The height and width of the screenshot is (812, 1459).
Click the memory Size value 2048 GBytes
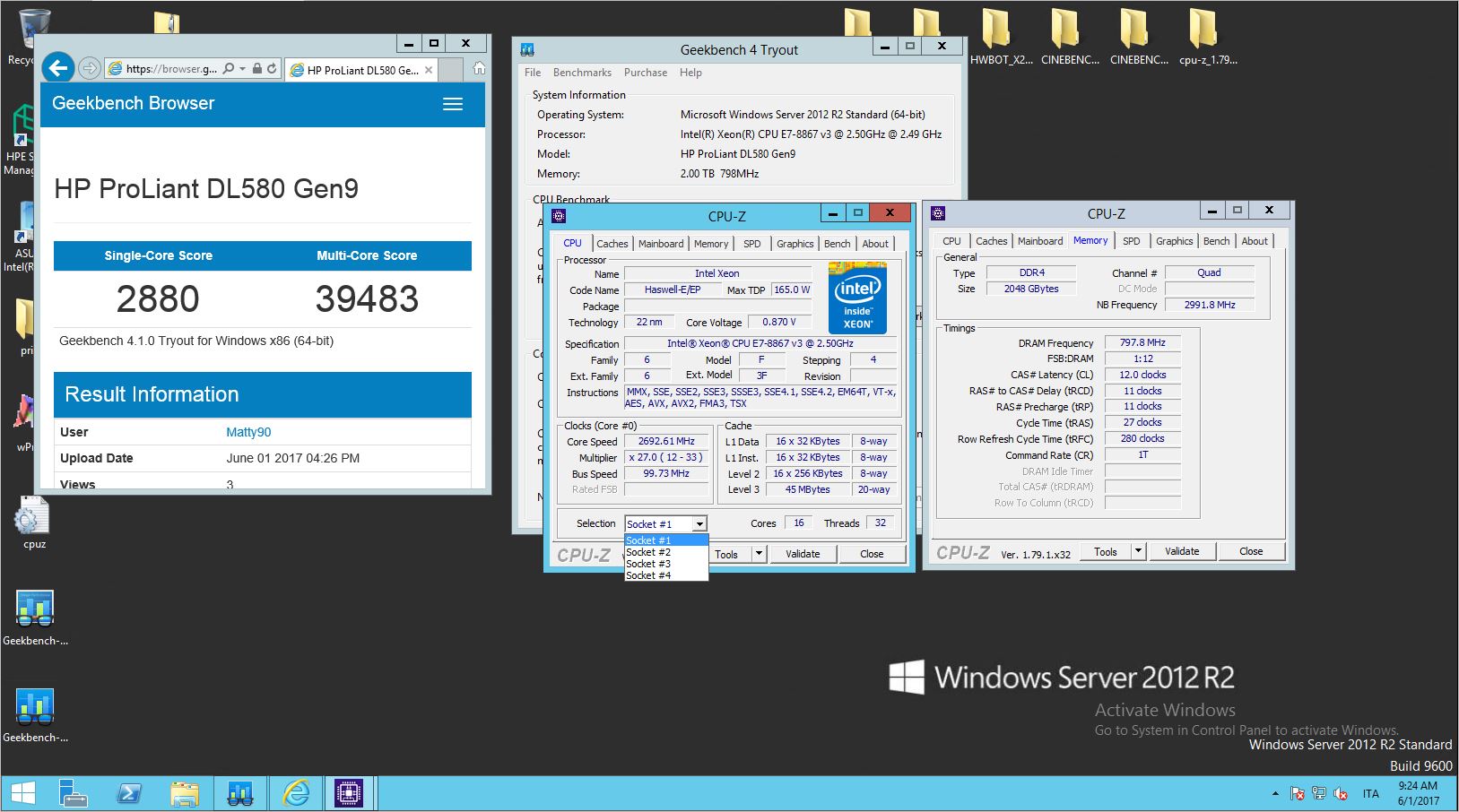click(1031, 289)
